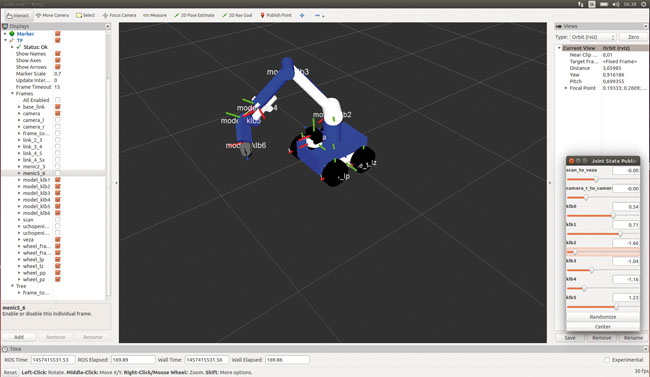
Task: Uncheck the Show Names checkbox
Action: coord(58,54)
